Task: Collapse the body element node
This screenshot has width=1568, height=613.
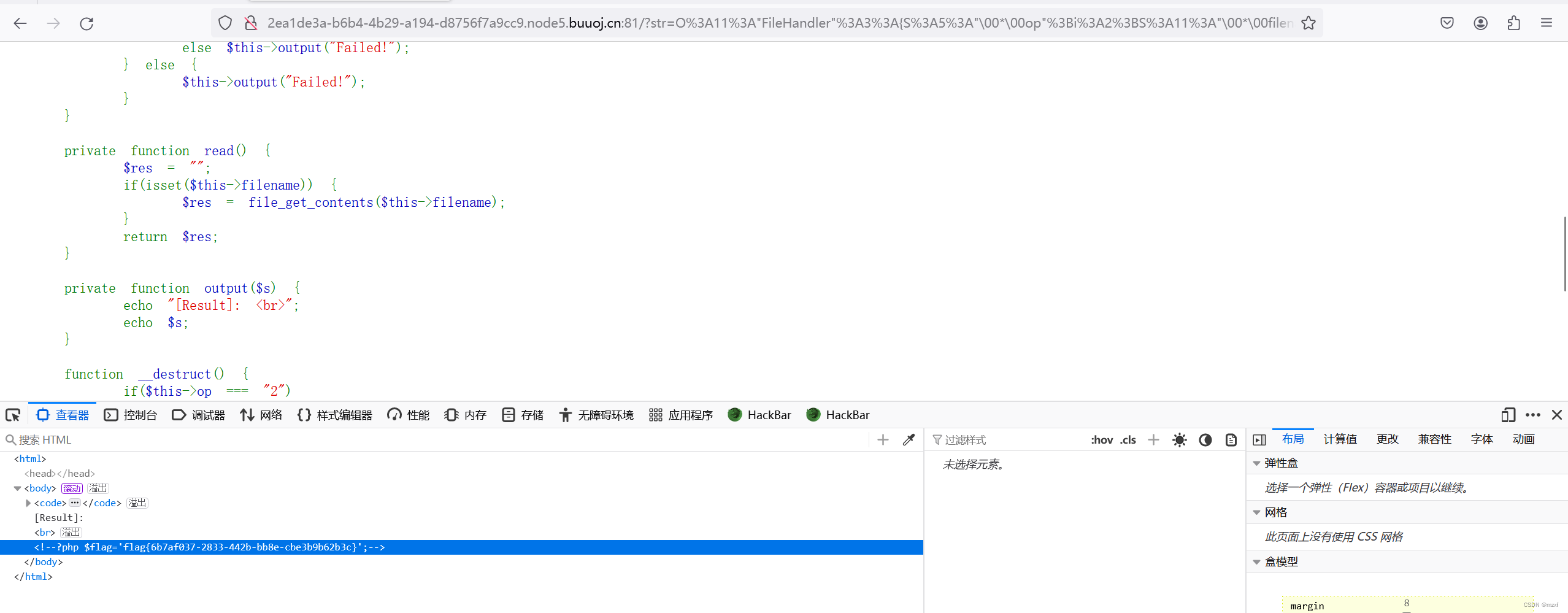Action: click(x=17, y=488)
